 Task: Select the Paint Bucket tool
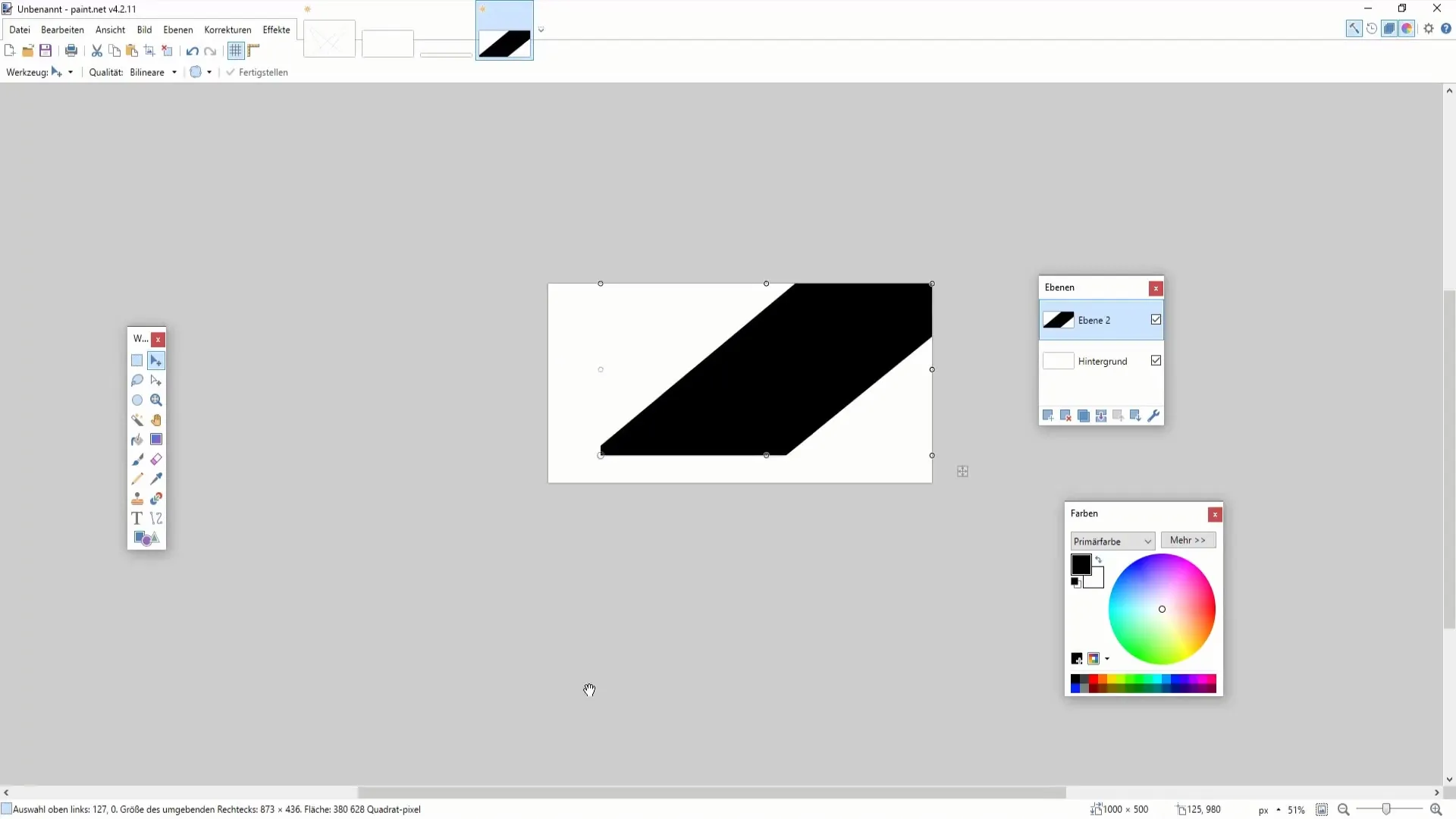(137, 440)
